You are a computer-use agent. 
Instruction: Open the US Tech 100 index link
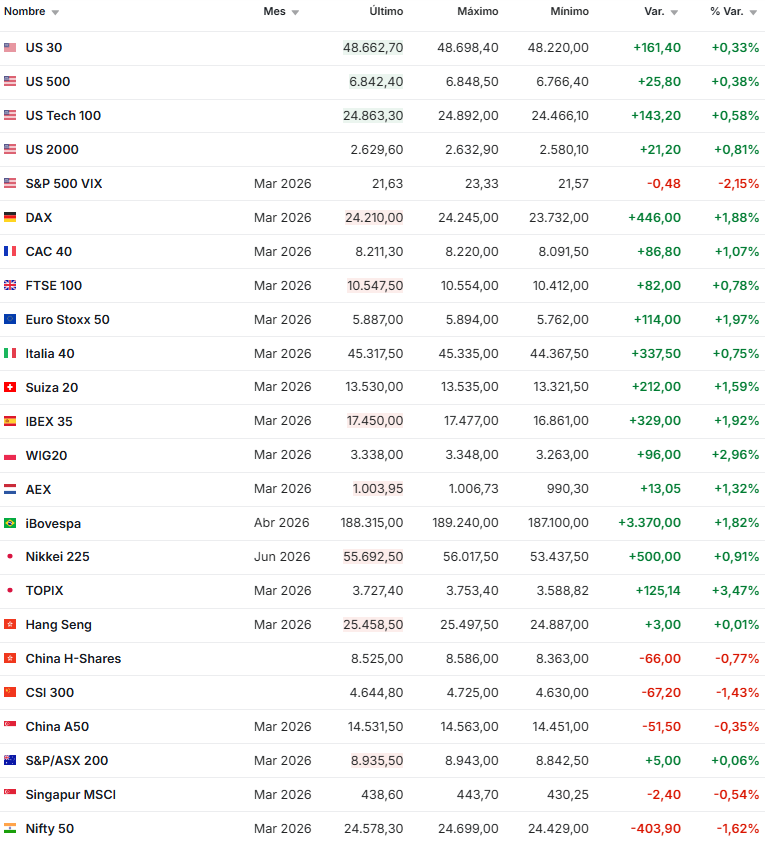click(63, 116)
